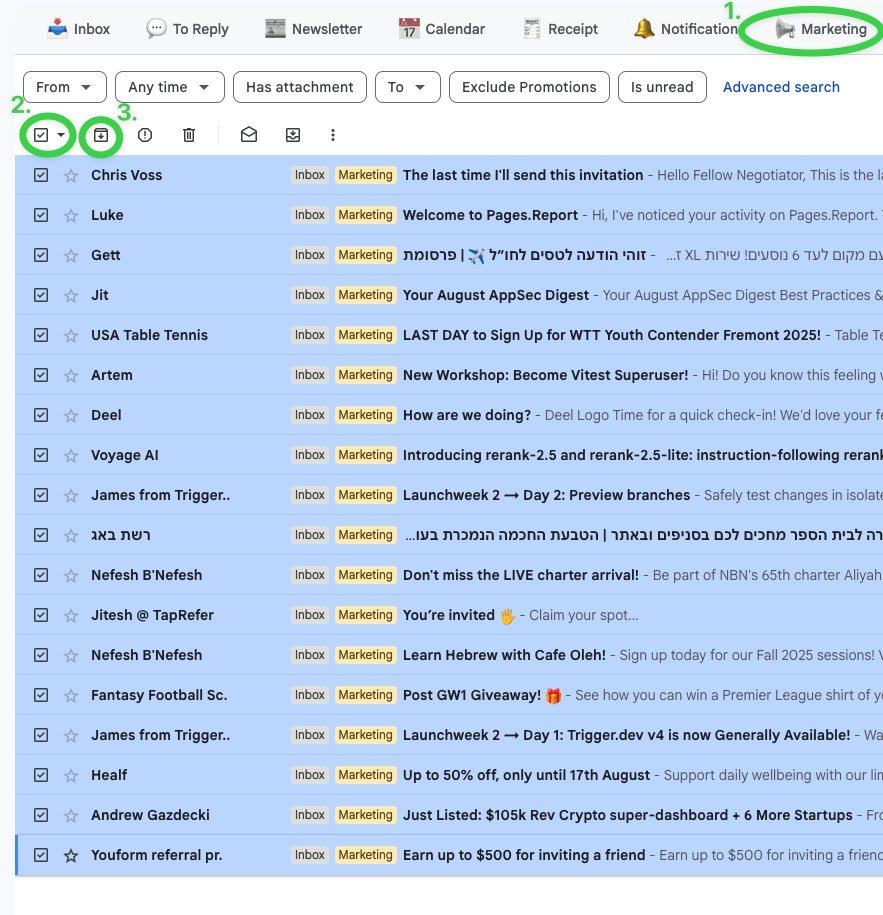Apply the Is unread filter

[x=662, y=87]
